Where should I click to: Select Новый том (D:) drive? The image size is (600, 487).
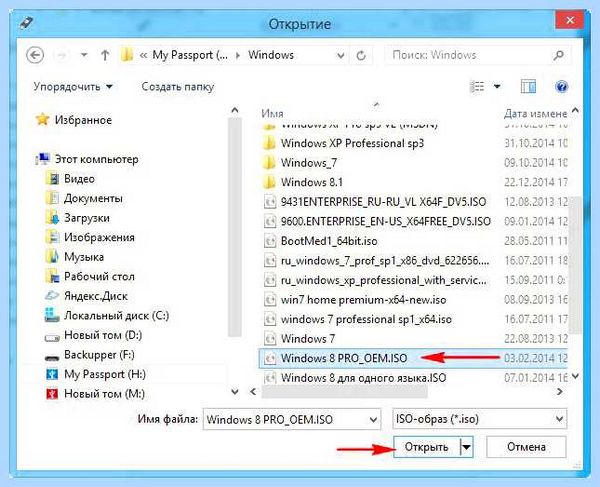103,335
